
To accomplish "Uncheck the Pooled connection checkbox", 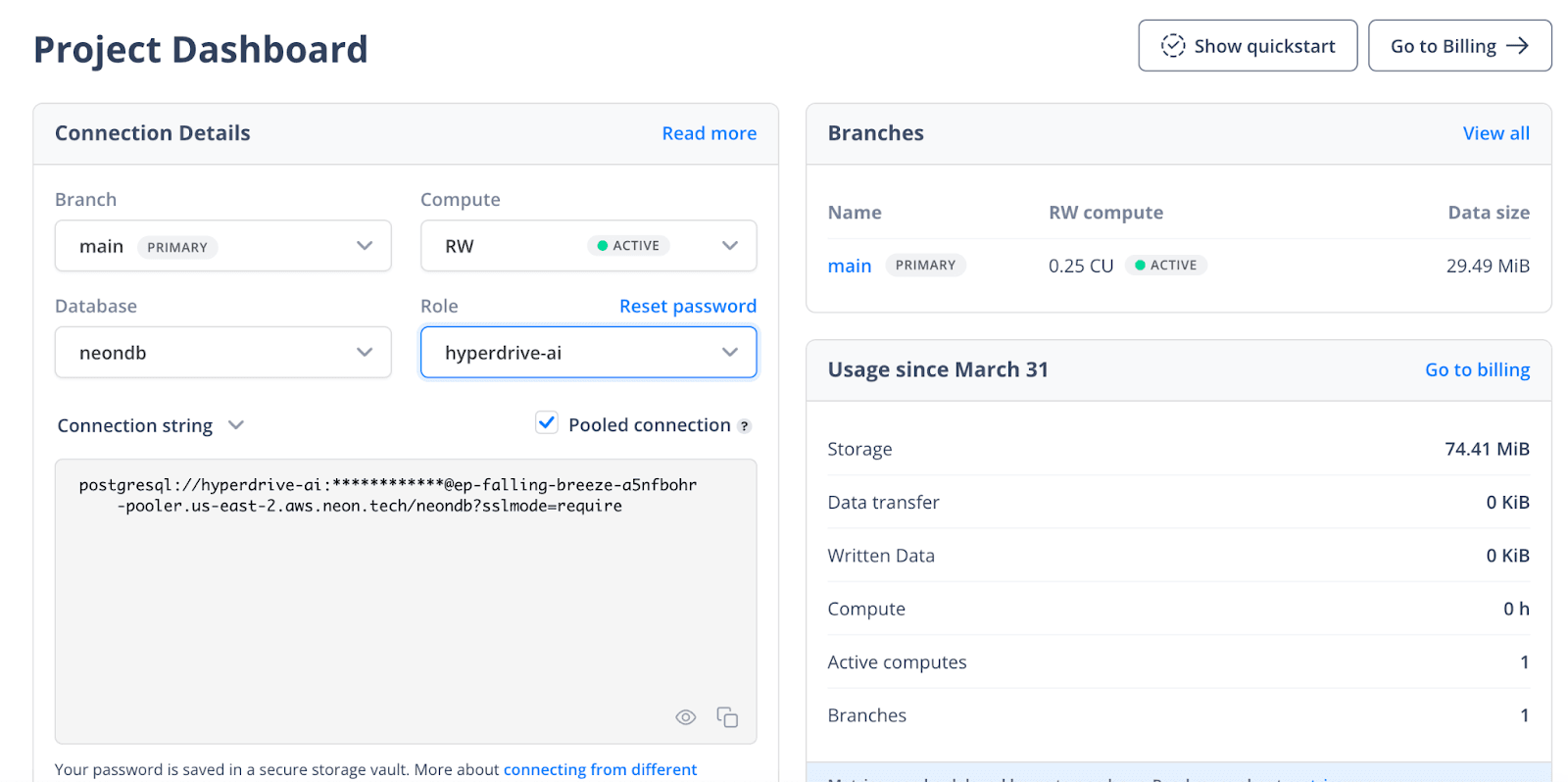I will click(x=547, y=423).
